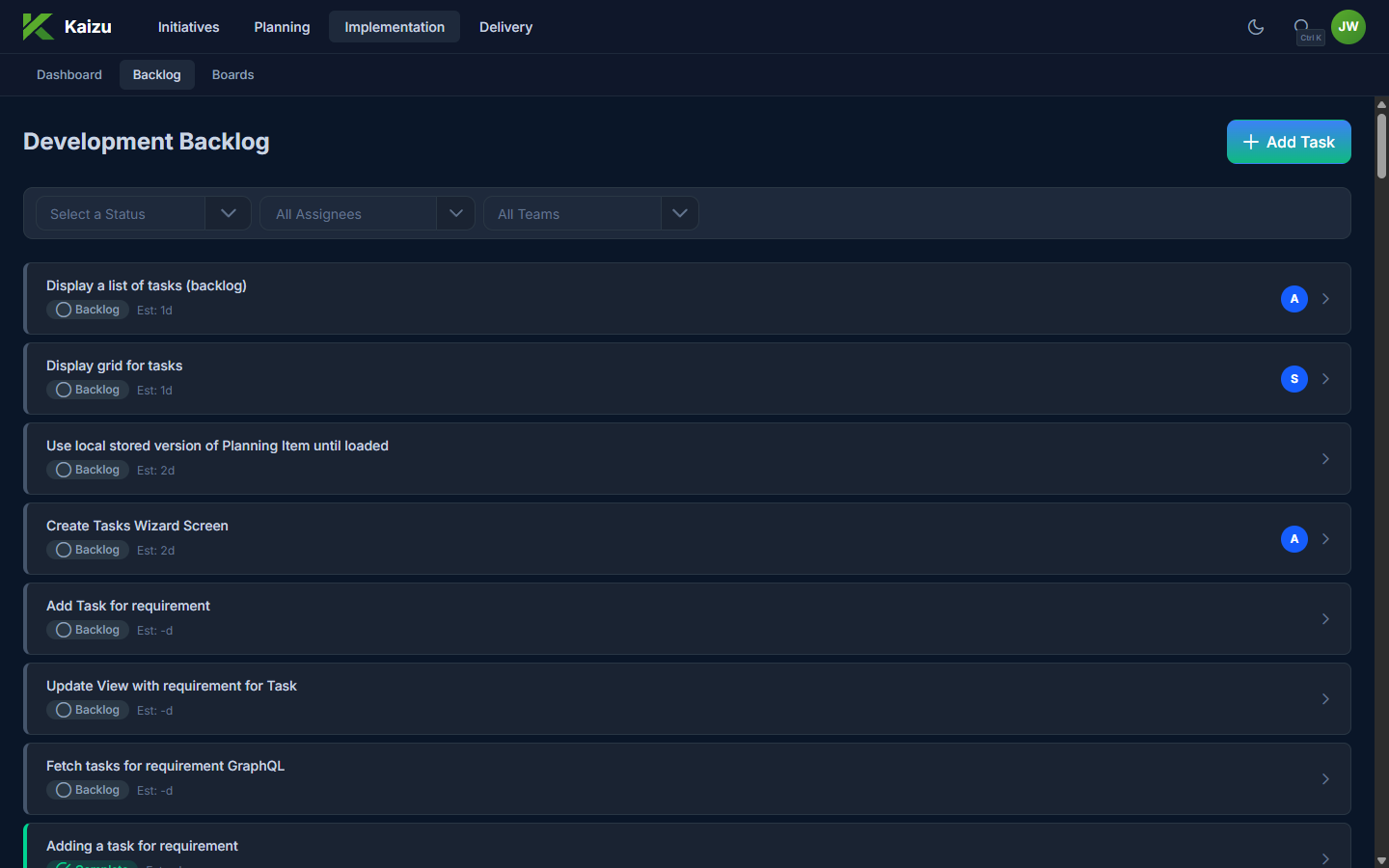Click Backlog status circle on Add Task for requirement

click(64, 630)
